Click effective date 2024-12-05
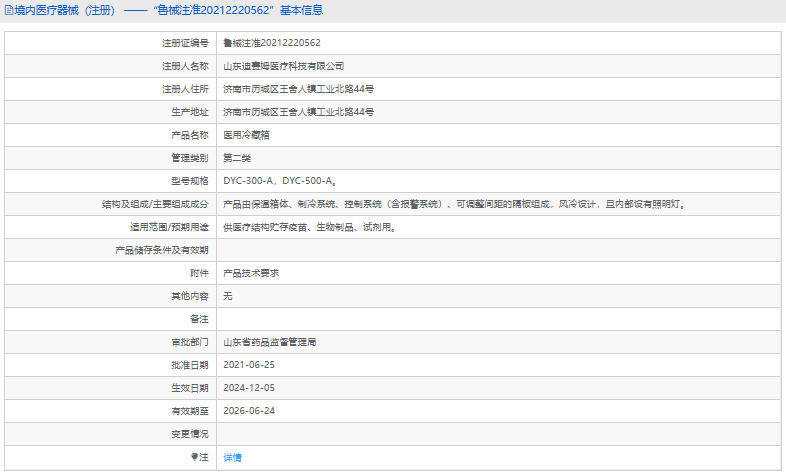 coord(249,388)
